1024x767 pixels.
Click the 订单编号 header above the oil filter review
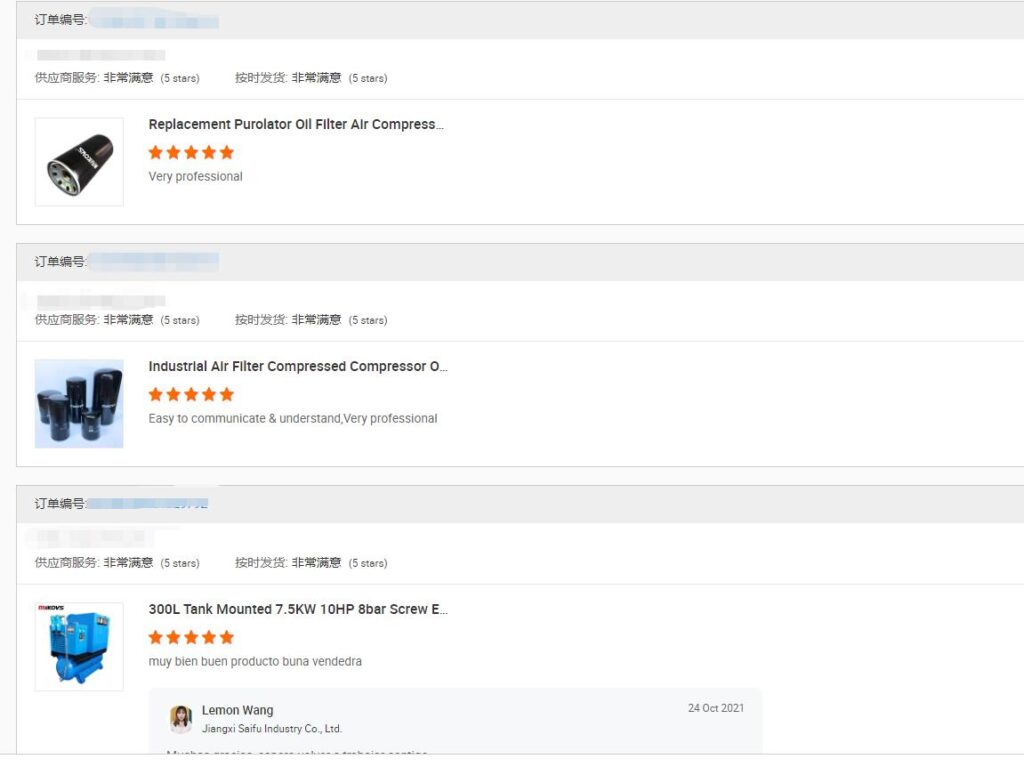60,20
